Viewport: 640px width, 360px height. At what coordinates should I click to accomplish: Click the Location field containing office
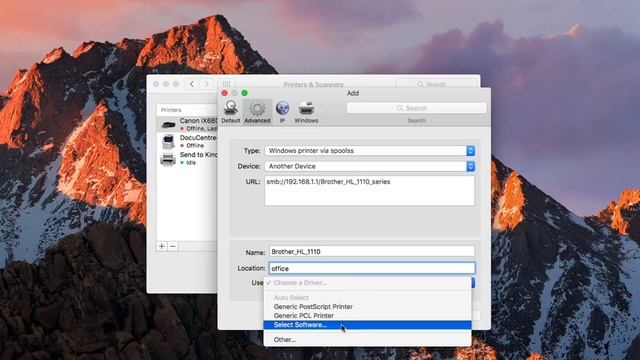click(372, 268)
